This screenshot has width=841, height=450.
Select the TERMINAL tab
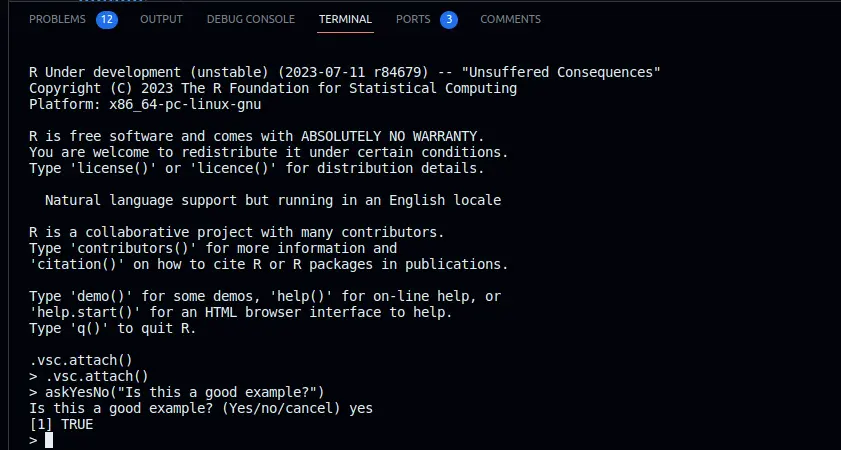345,19
